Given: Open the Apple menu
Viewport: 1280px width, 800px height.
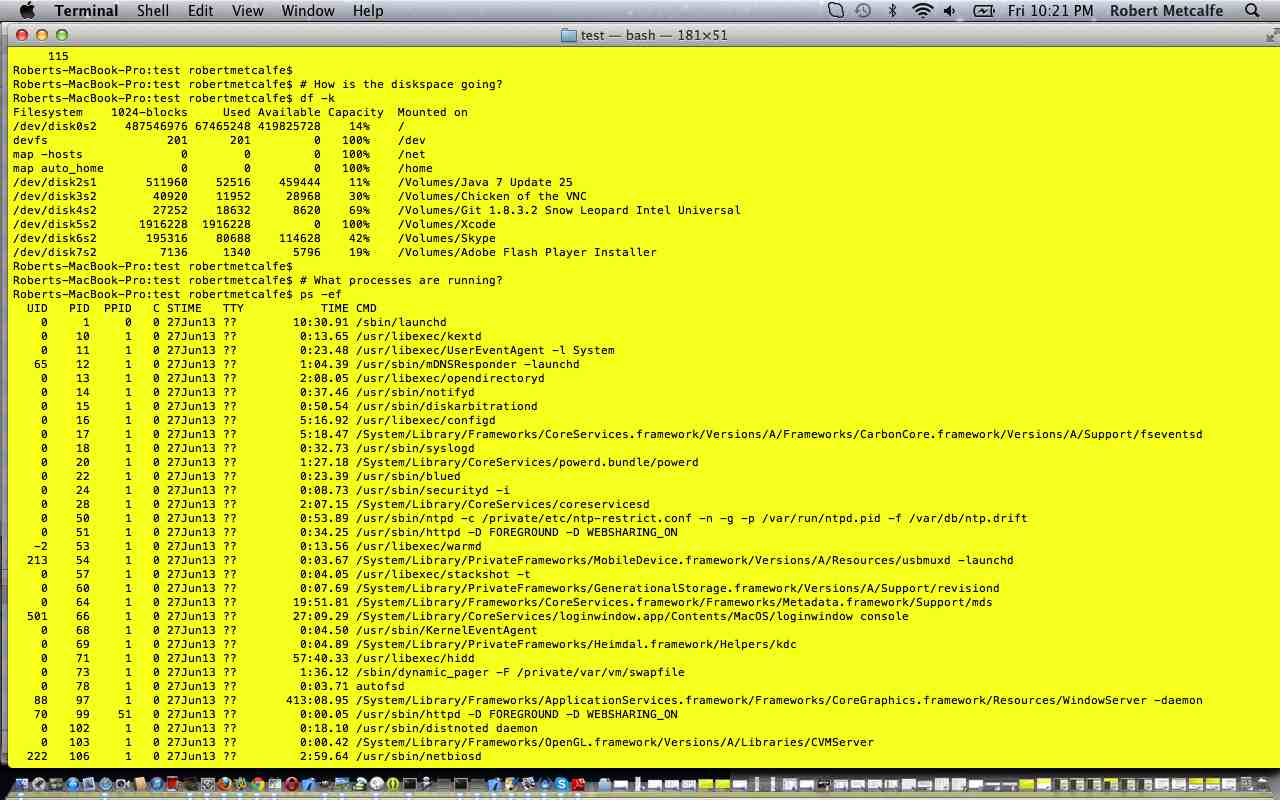Looking at the screenshot, I should pyautogui.click(x=27, y=11).
